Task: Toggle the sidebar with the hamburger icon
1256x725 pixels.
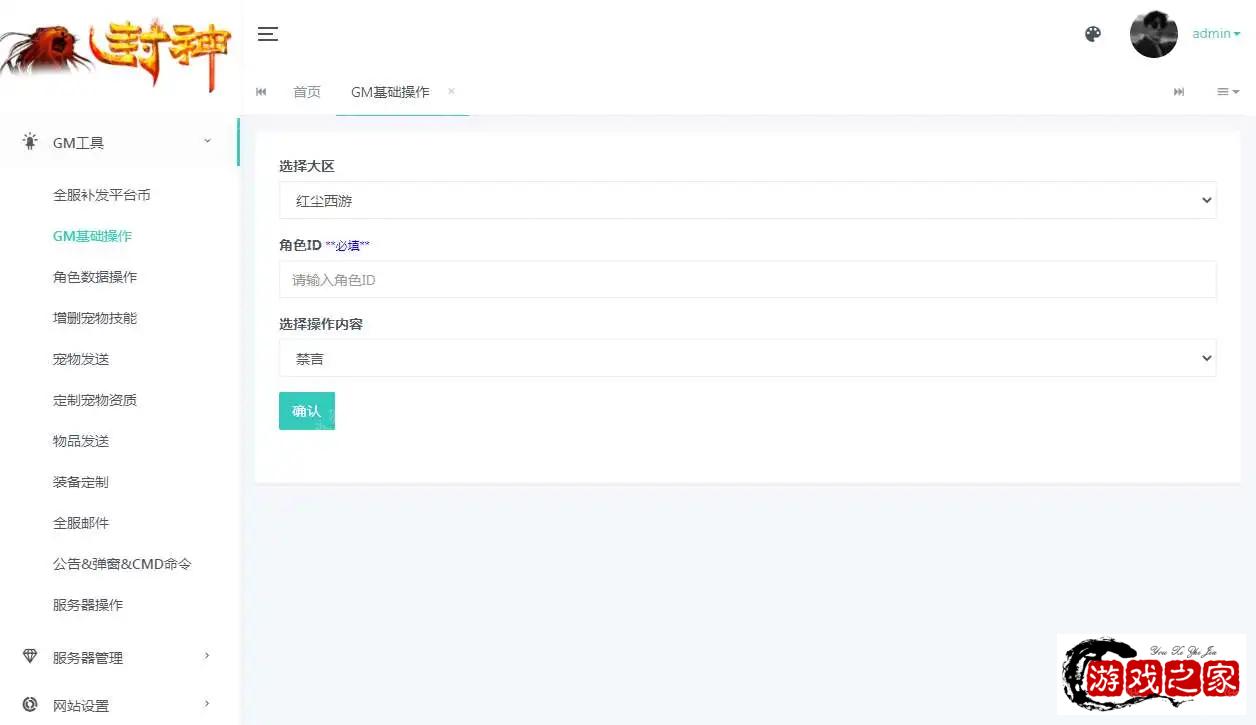Action: pyautogui.click(x=267, y=34)
